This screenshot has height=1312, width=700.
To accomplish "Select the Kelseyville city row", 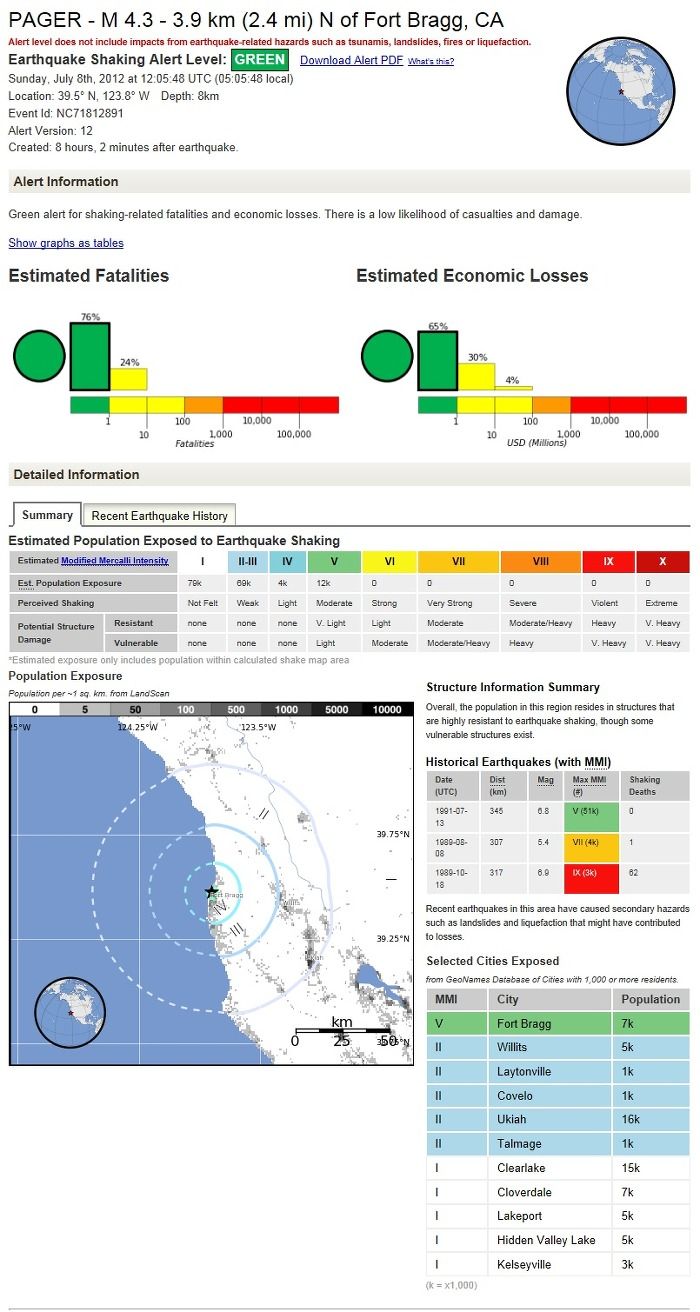I will (558, 1264).
